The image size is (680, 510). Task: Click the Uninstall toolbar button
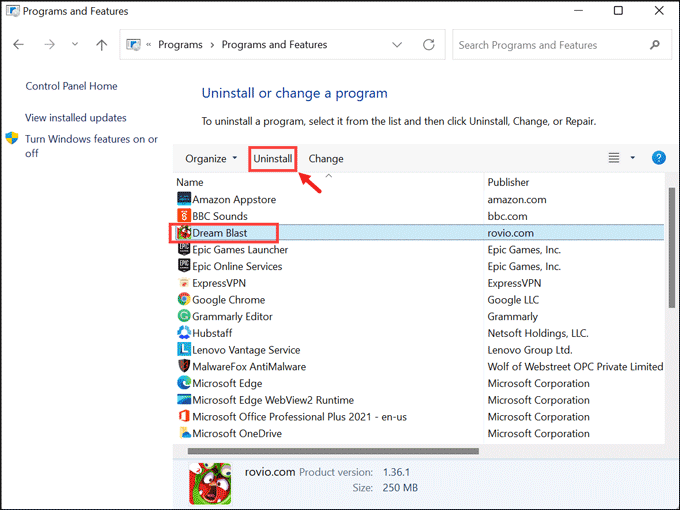point(273,158)
